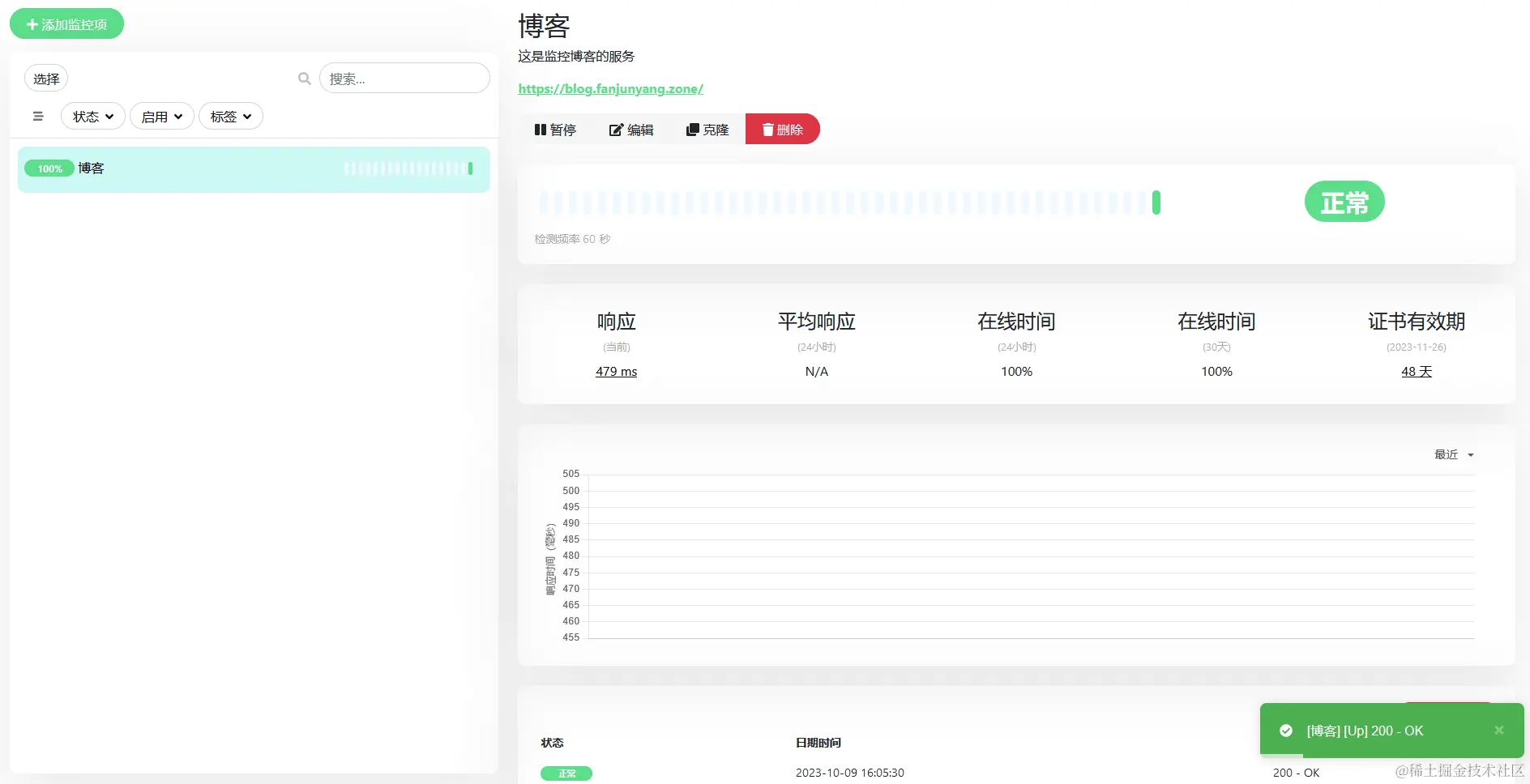
Task: Click the 选择 select button
Action: click(46, 79)
